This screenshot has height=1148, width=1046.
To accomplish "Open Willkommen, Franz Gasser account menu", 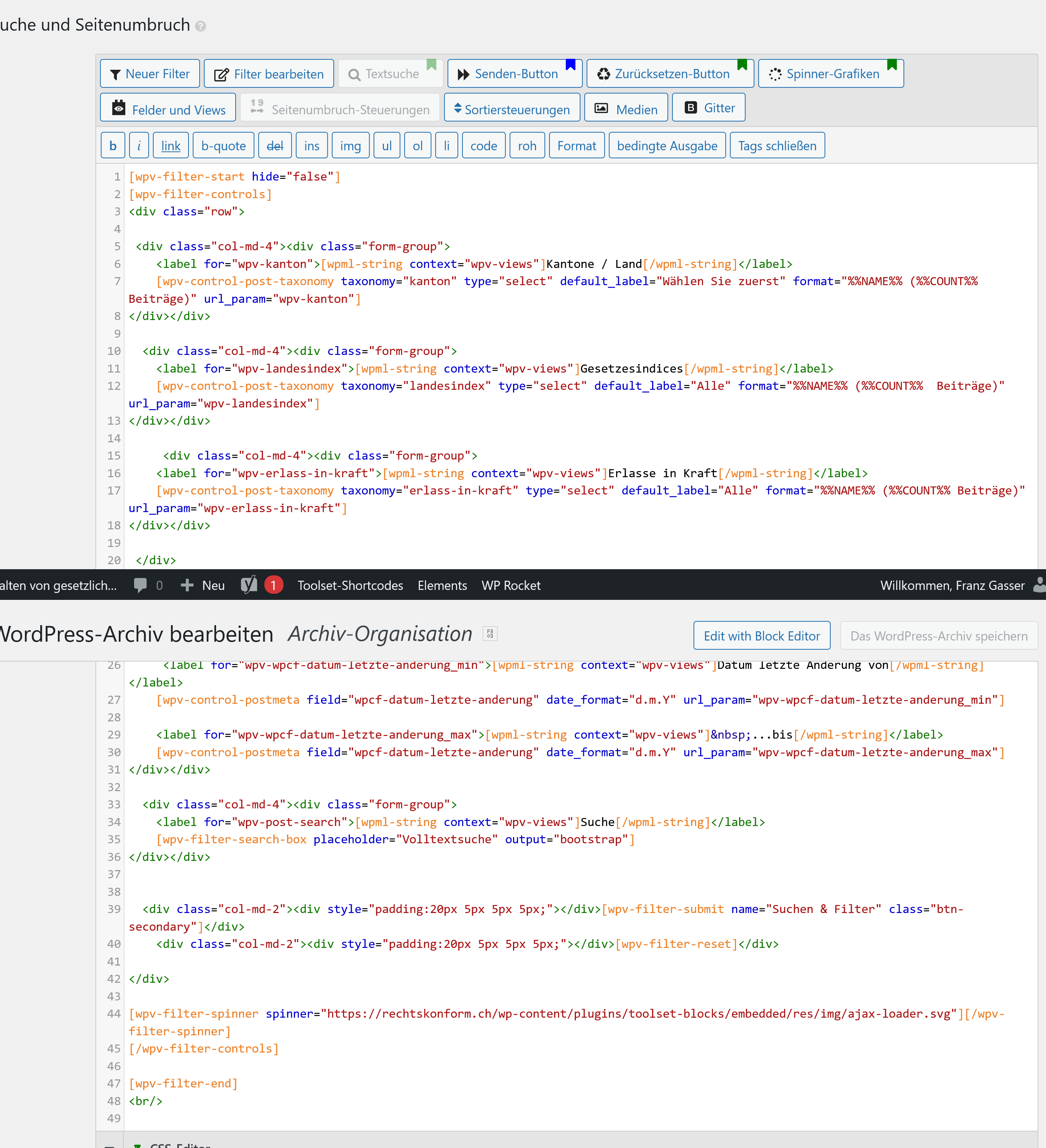I will point(952,585).
